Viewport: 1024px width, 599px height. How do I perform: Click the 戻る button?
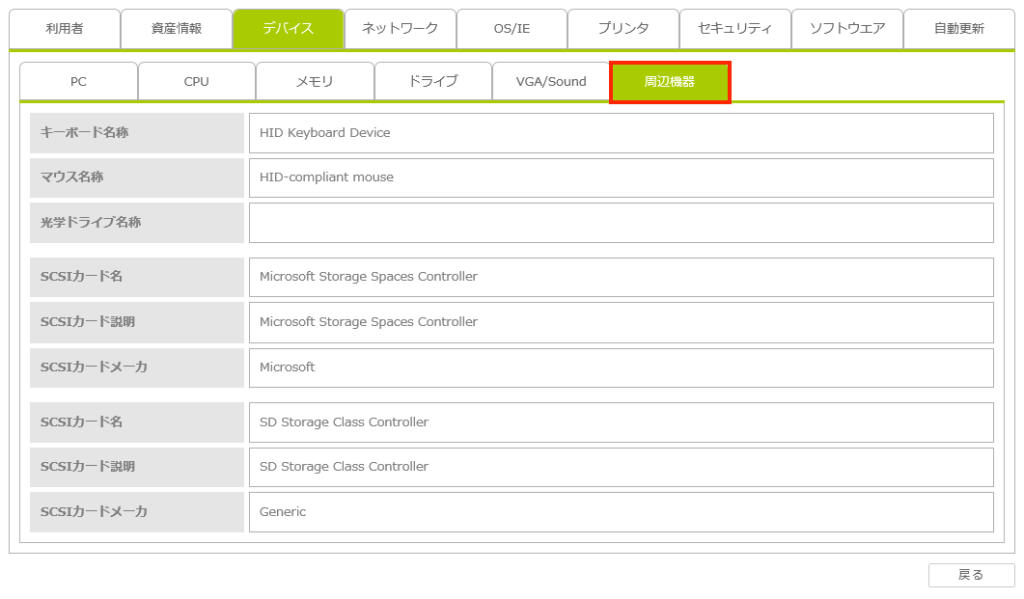971,575
